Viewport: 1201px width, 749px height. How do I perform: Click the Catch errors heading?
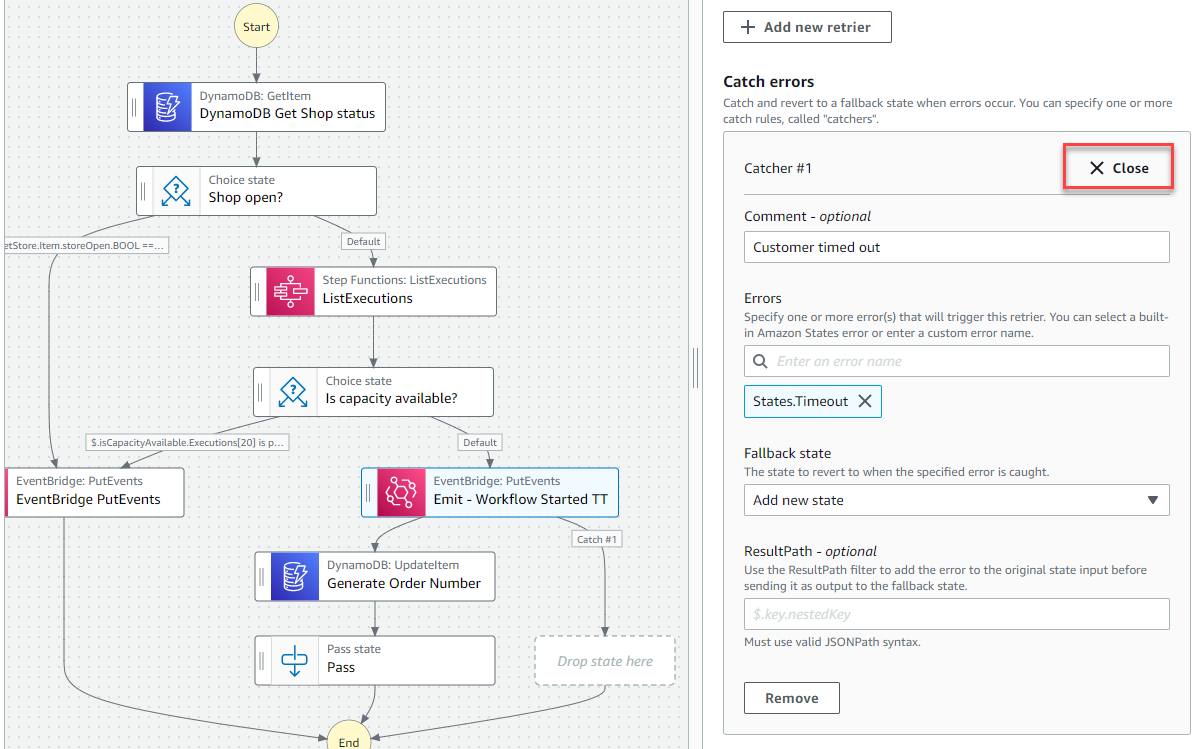point(768,82)
